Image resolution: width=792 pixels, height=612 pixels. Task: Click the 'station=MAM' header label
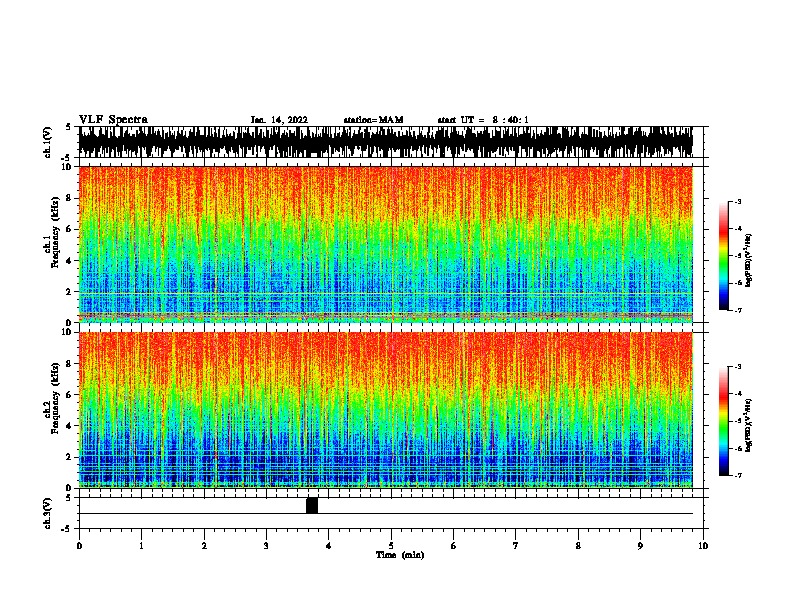coord(373,120)
